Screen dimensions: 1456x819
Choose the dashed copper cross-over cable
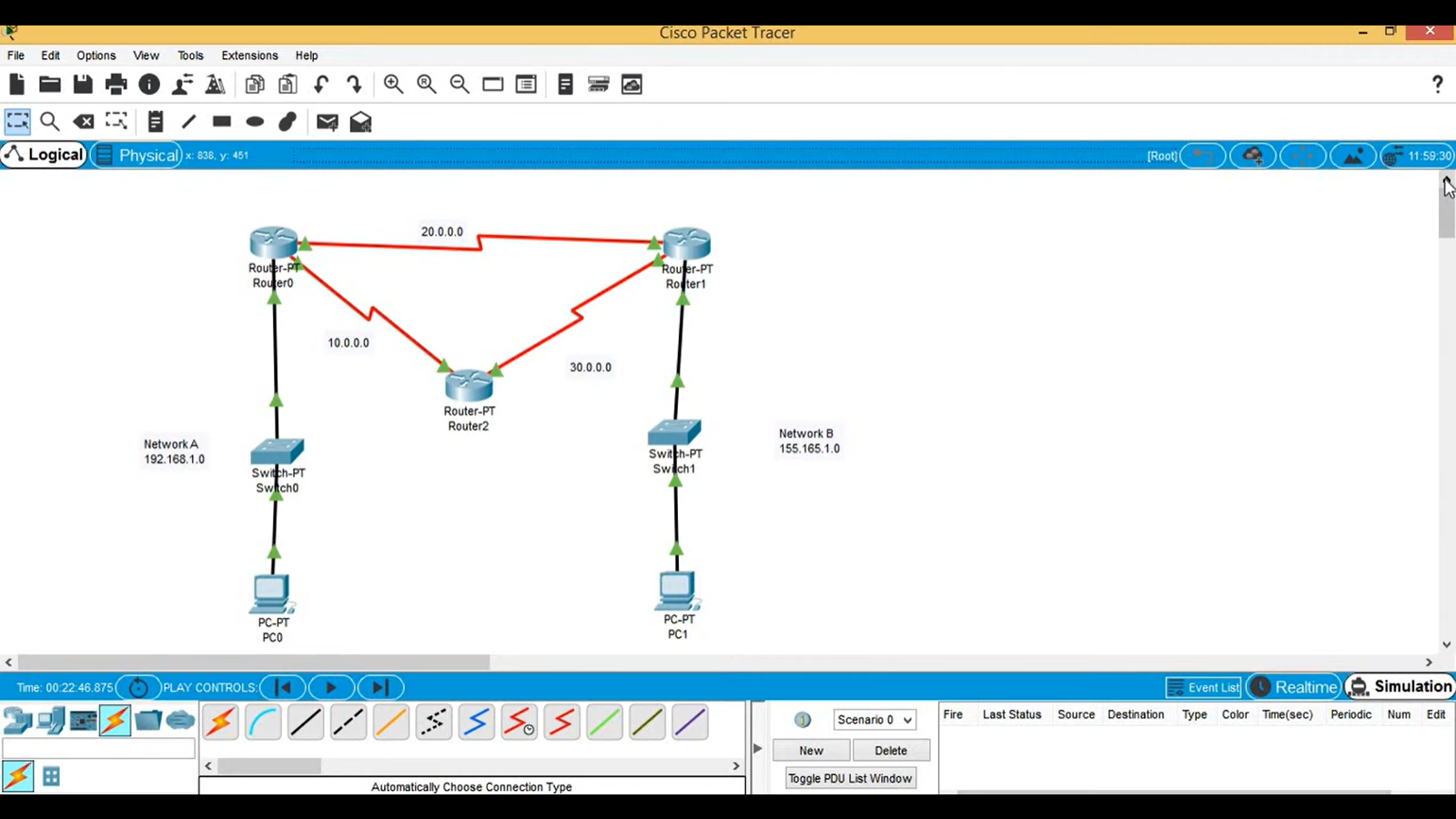point(349,723)
